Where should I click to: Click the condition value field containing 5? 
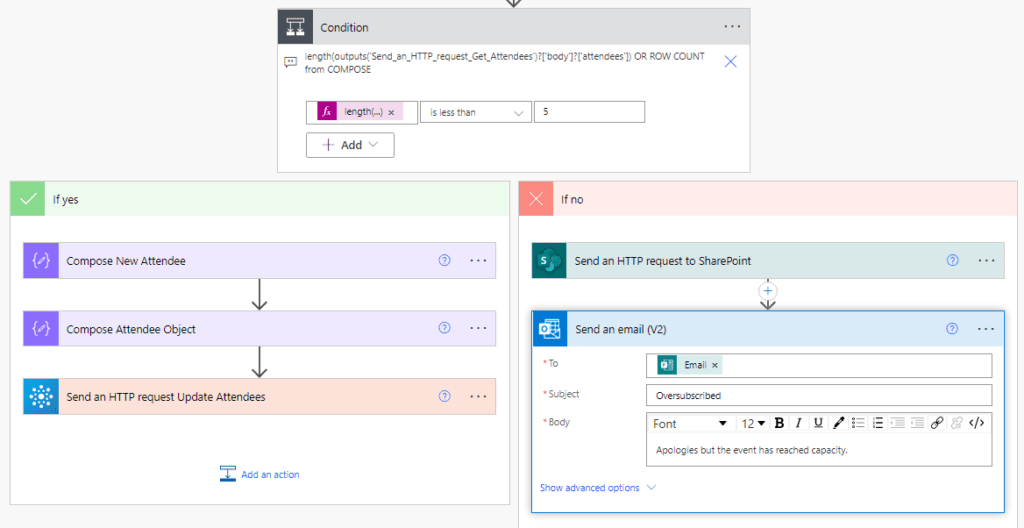point(589,112)
